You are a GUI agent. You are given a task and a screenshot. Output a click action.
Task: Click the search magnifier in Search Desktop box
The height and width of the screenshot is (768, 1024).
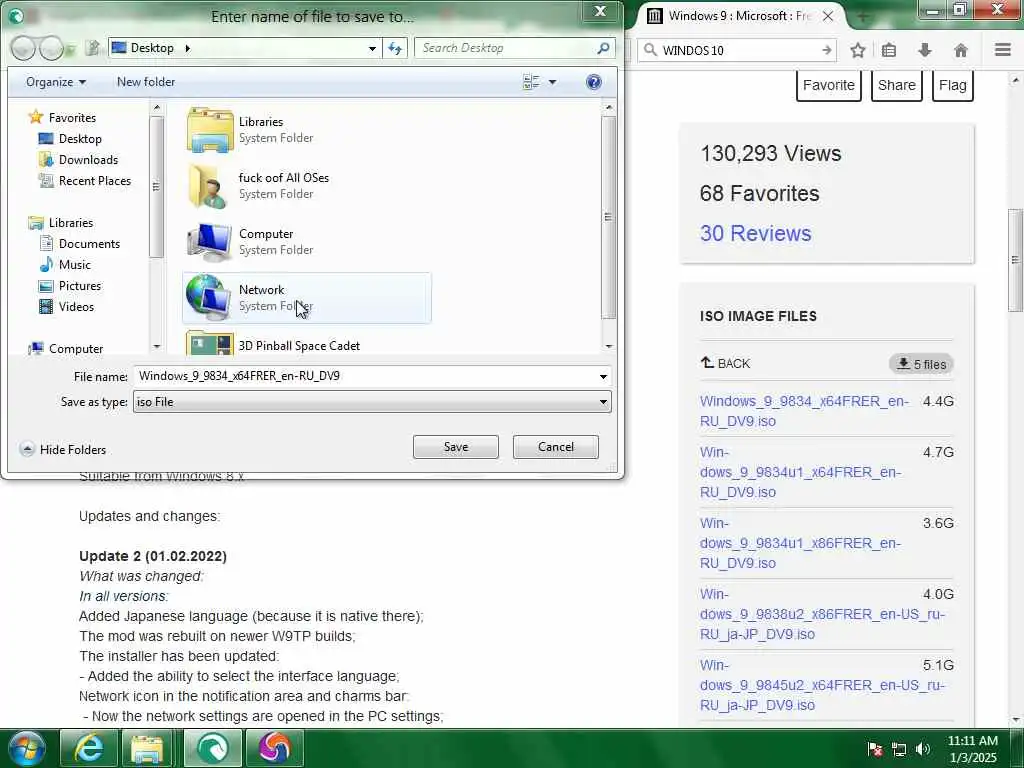pyautogui.click(x=603, y=48)
